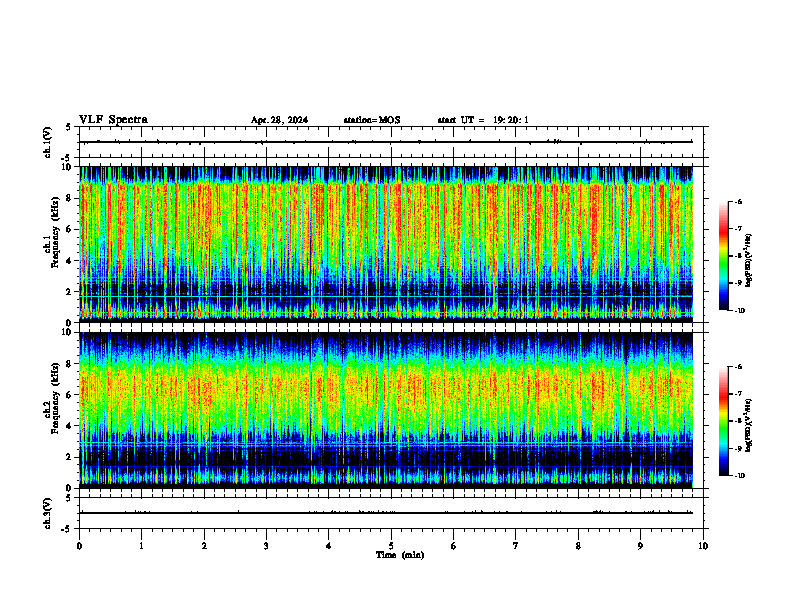Viewport: 792px width, 612px height.
Task: Click the ch.2 frequency axis "6" tick label
Action: [69, 395]
